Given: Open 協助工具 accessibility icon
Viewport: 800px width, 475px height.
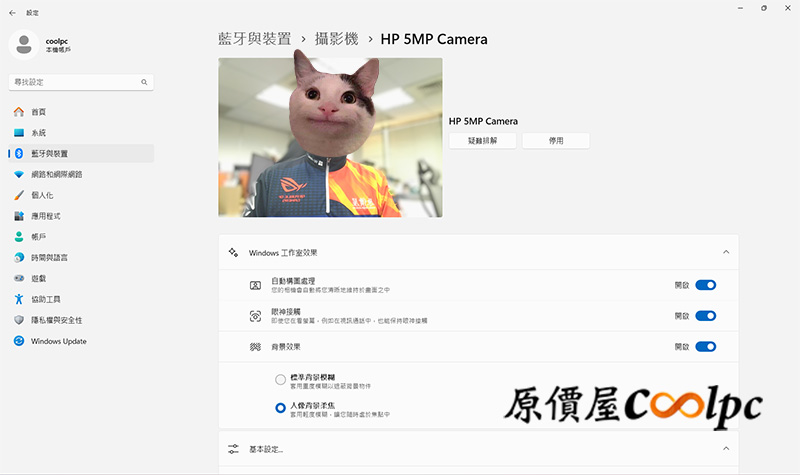Looking at the screenshot, I should (19, 299).
